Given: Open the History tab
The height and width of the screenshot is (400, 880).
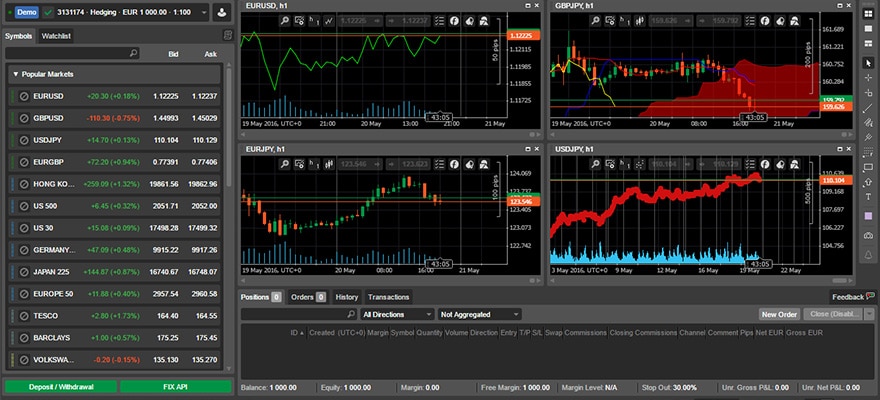Looking at the screenshot, I should 347,297.
